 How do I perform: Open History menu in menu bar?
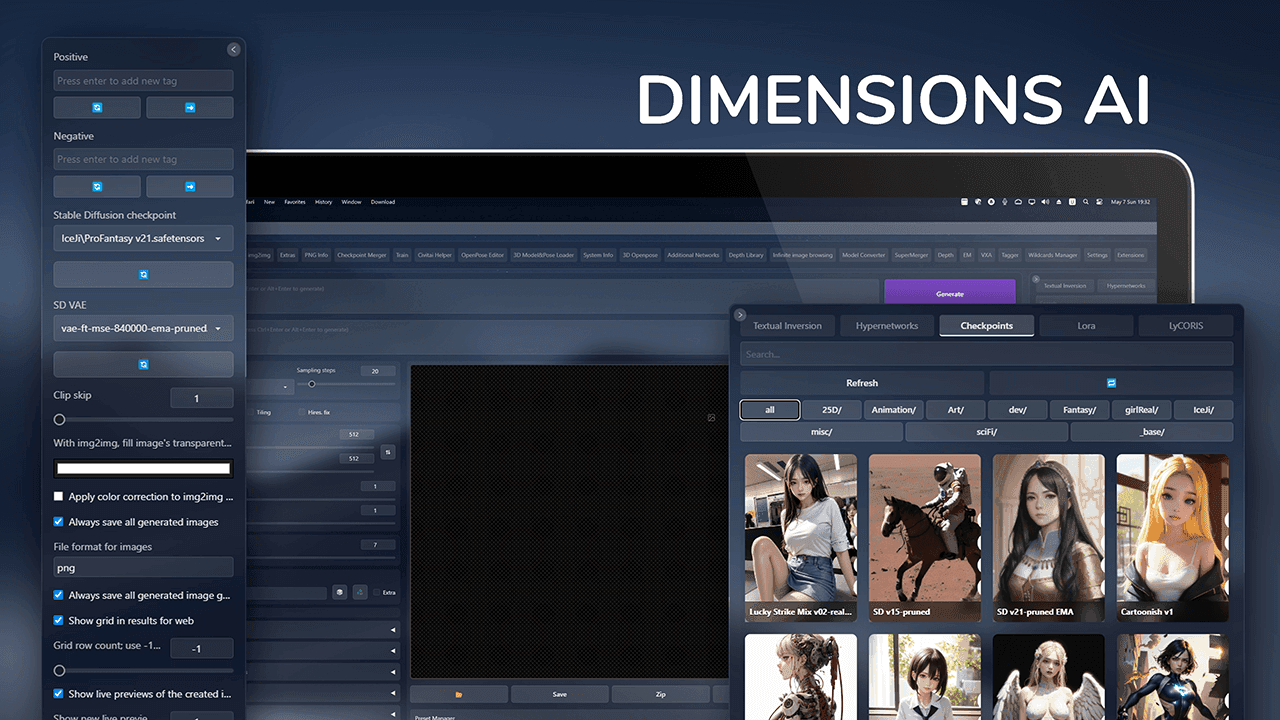323,202
